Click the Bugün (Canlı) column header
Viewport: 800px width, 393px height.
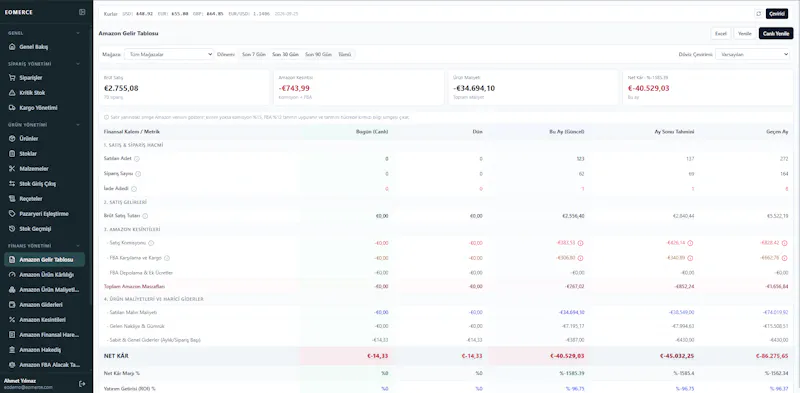click(372, 132)
